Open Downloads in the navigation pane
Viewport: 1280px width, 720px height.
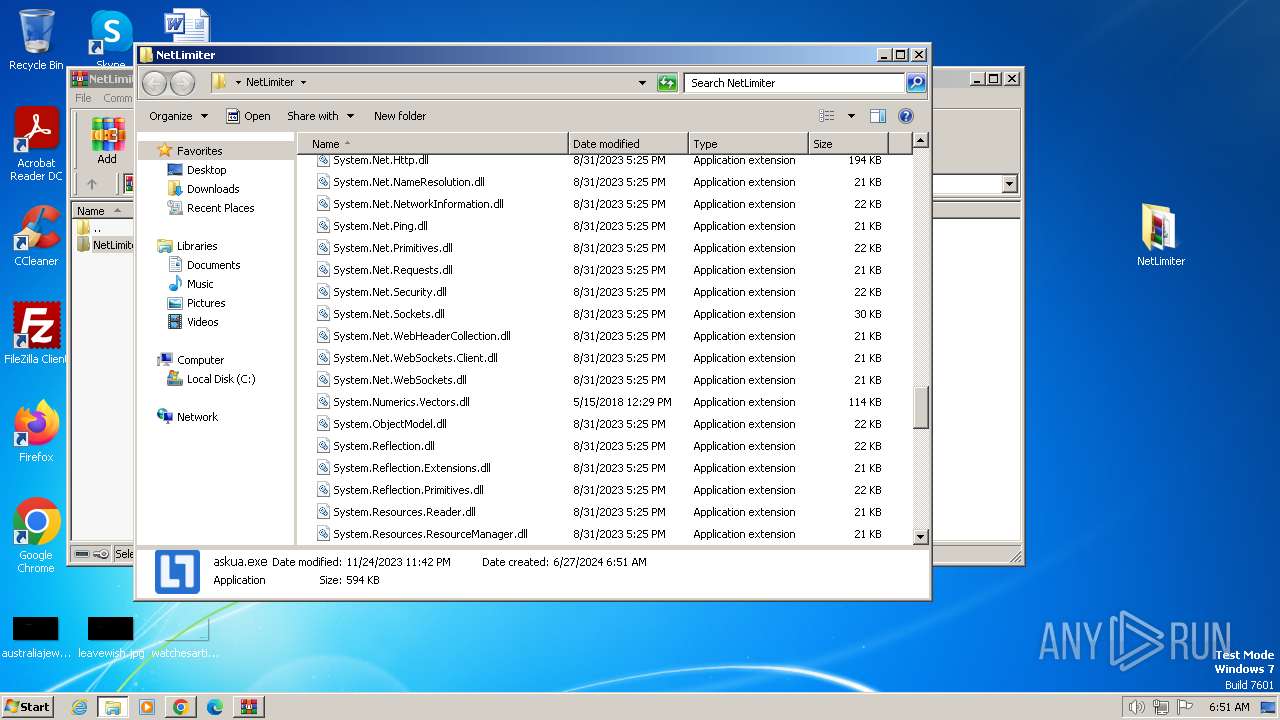[213, 189]
